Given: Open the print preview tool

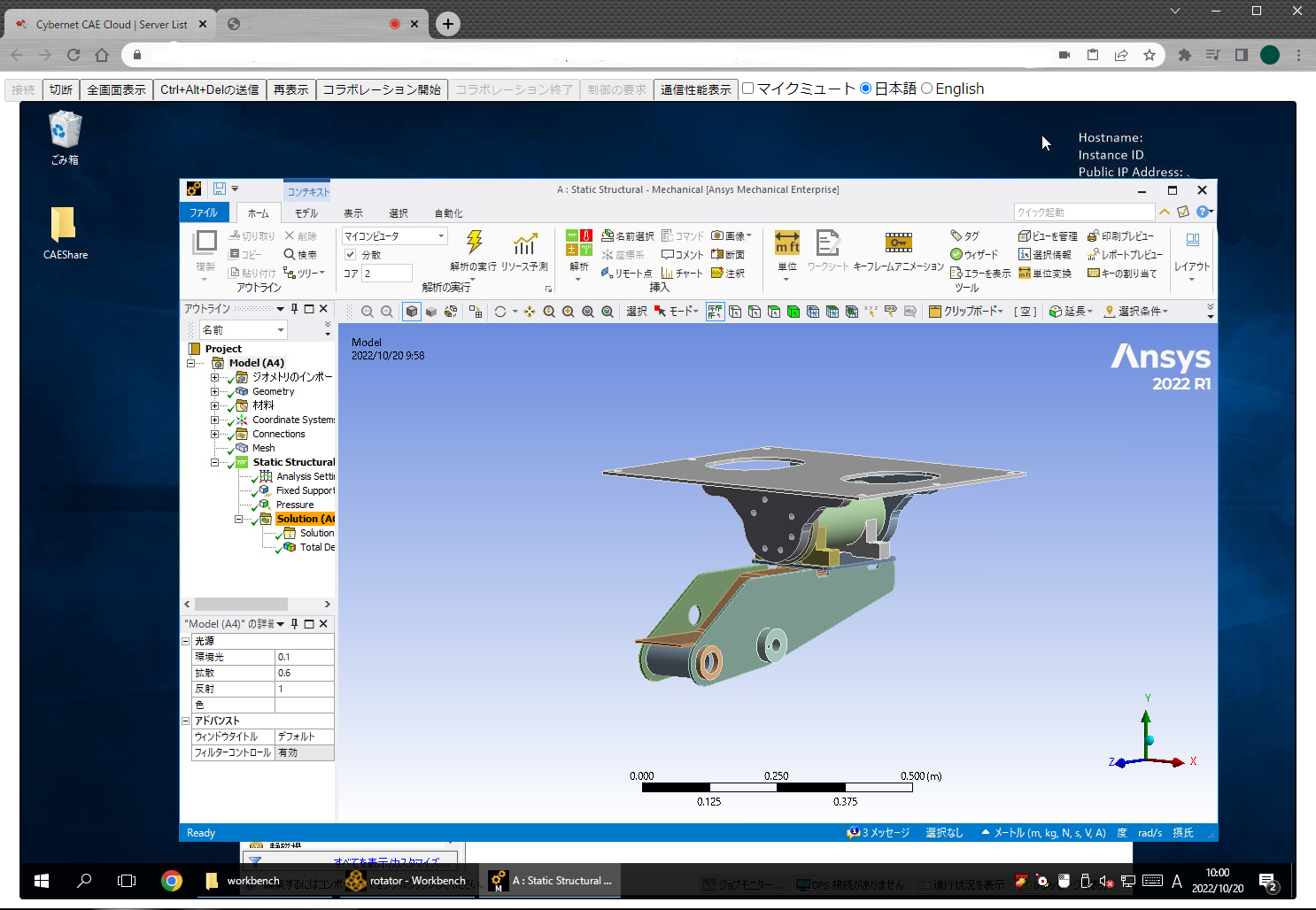Looking at the screenshot, I should [1120, 236].
